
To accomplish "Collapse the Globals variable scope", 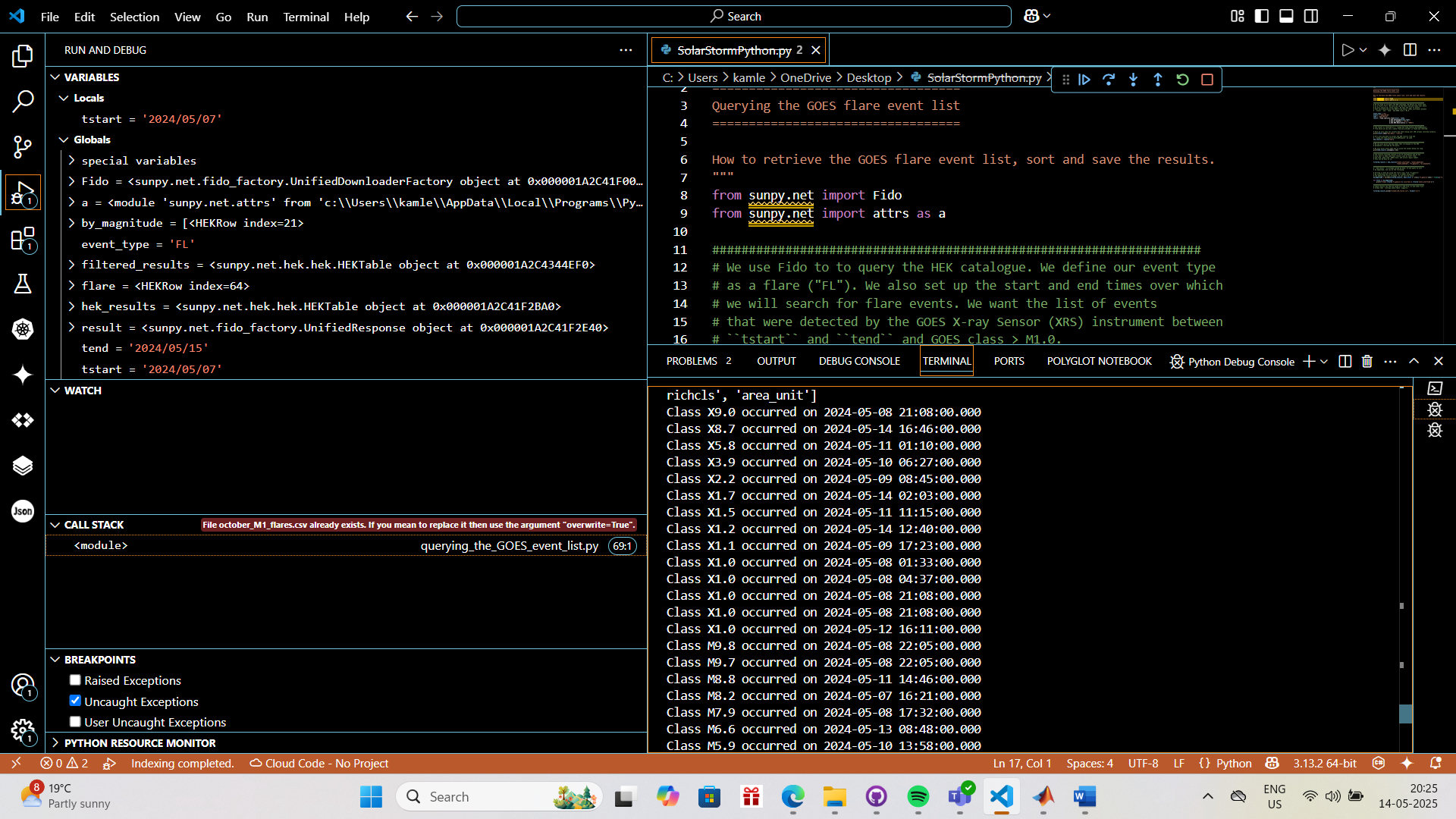I will [64, 140].
